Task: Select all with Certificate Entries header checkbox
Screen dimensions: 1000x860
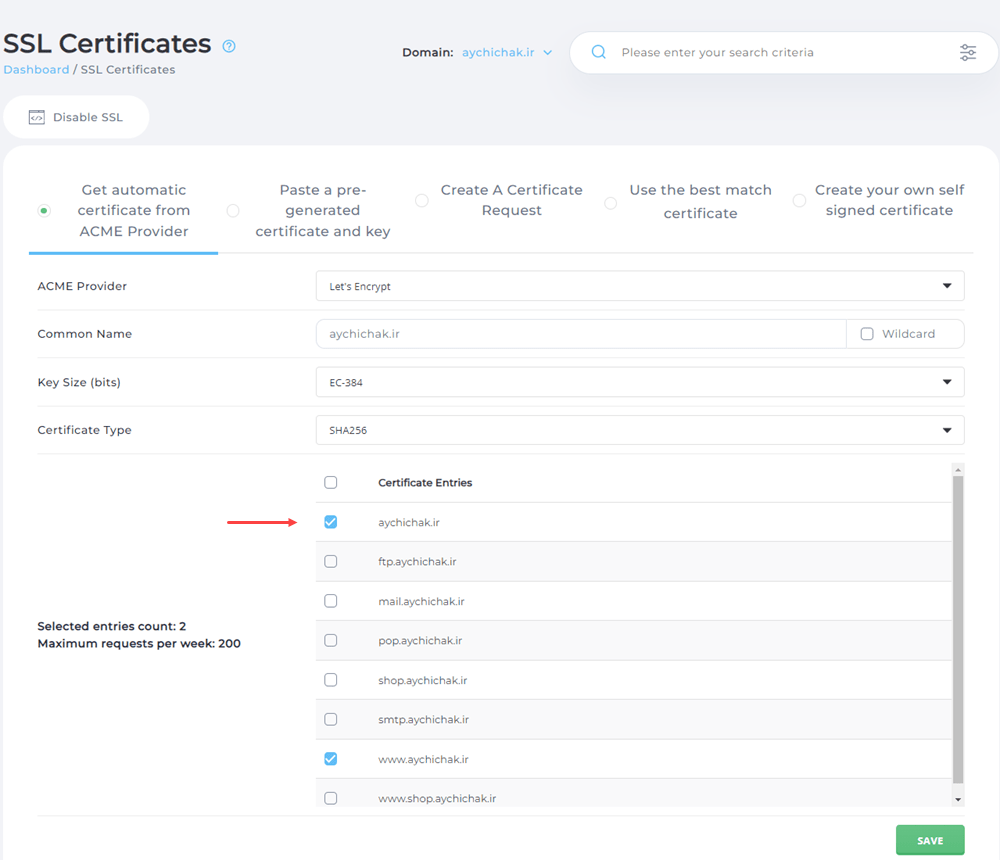Action: (x=331, y=482)
